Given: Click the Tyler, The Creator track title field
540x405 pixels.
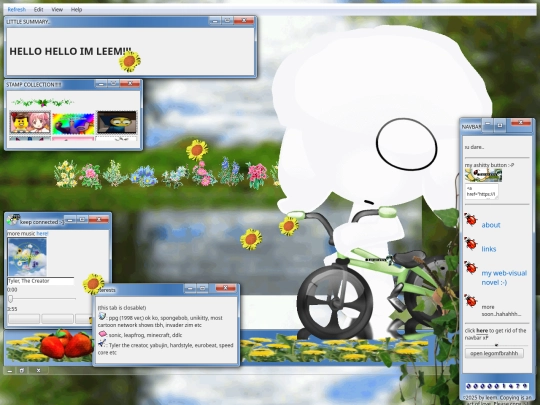Looking at the screenshot, I should (41, 281).
